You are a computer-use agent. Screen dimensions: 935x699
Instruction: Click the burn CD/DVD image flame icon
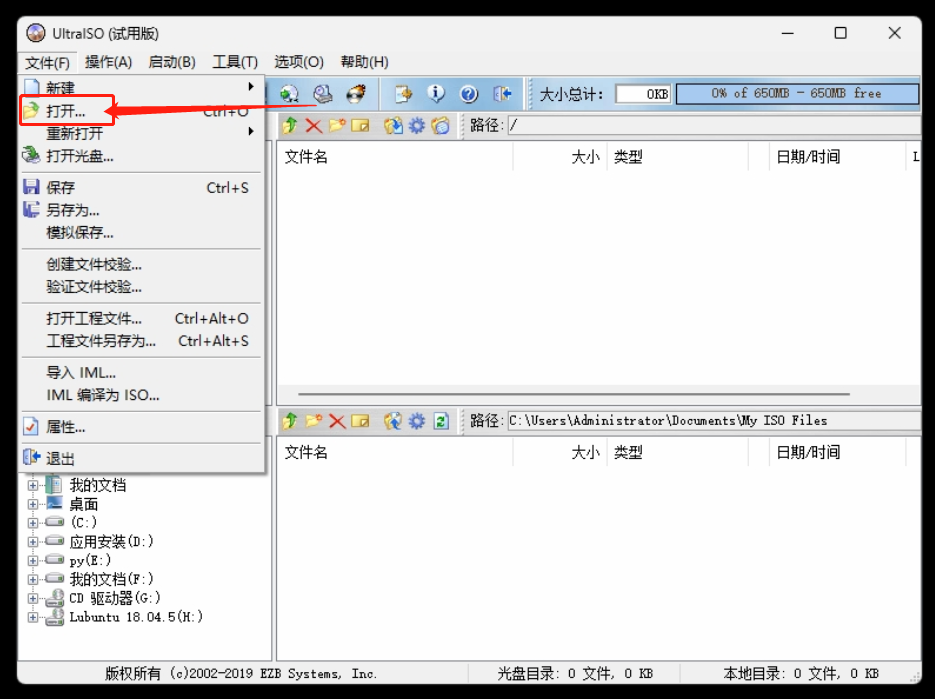356,94
